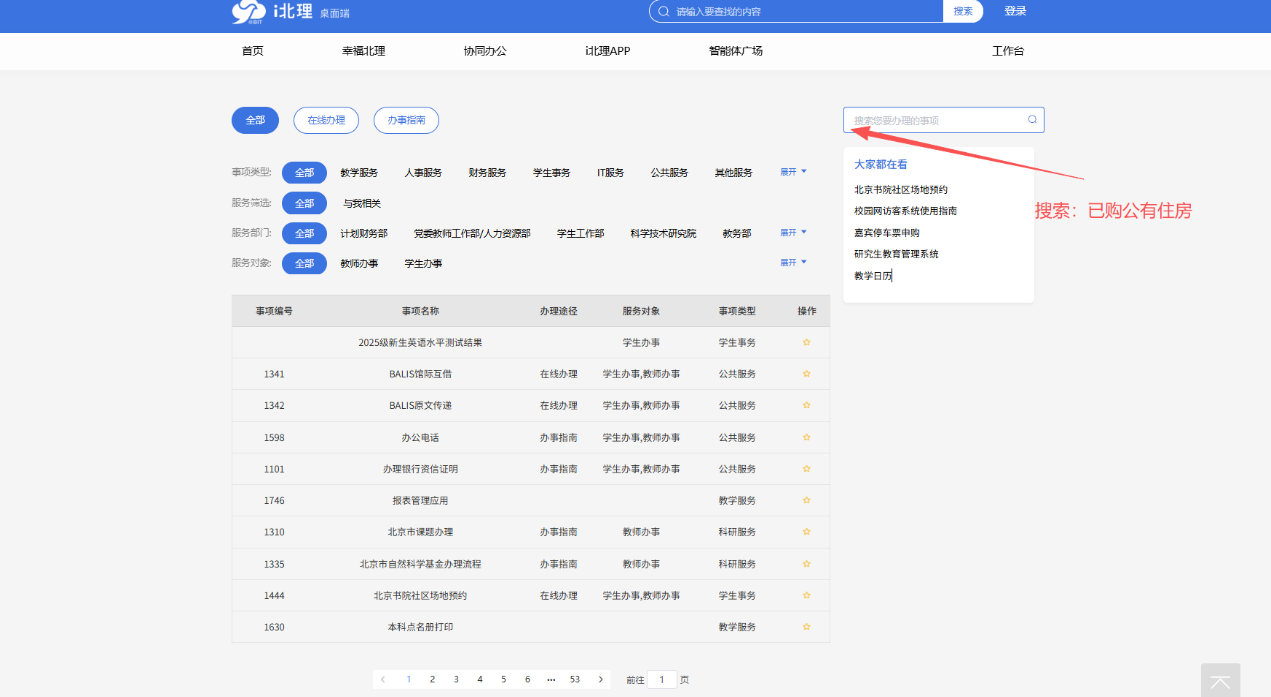Screen dimensions: 1271x697
Task: Click the page number jump input field
Action: [x=661, y=679]
